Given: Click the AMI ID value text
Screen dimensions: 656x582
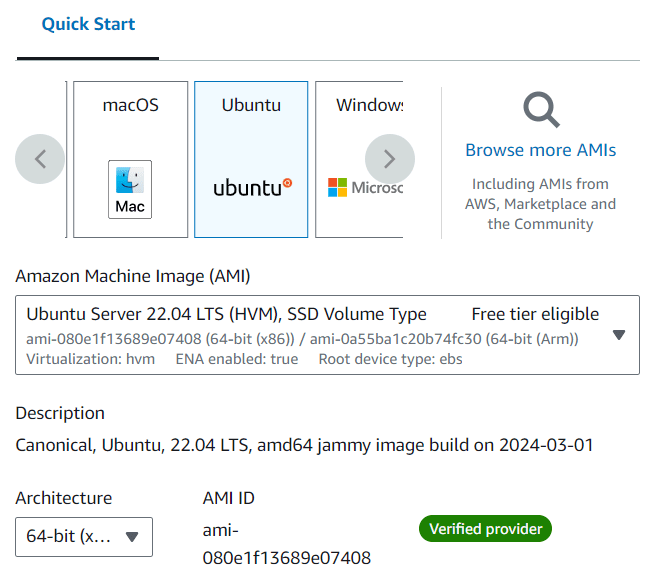Looking at the screenshot, I should (x=286, y=543).
